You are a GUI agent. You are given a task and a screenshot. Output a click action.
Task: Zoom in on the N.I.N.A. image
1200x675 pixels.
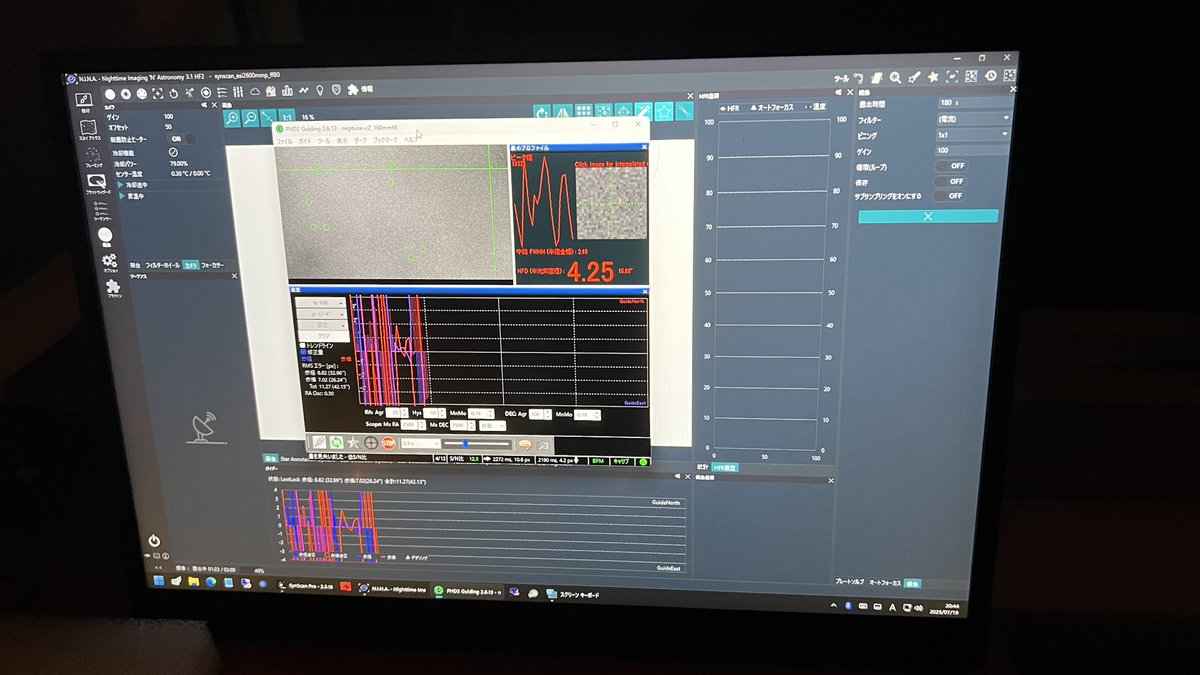(x=232, y=117)
